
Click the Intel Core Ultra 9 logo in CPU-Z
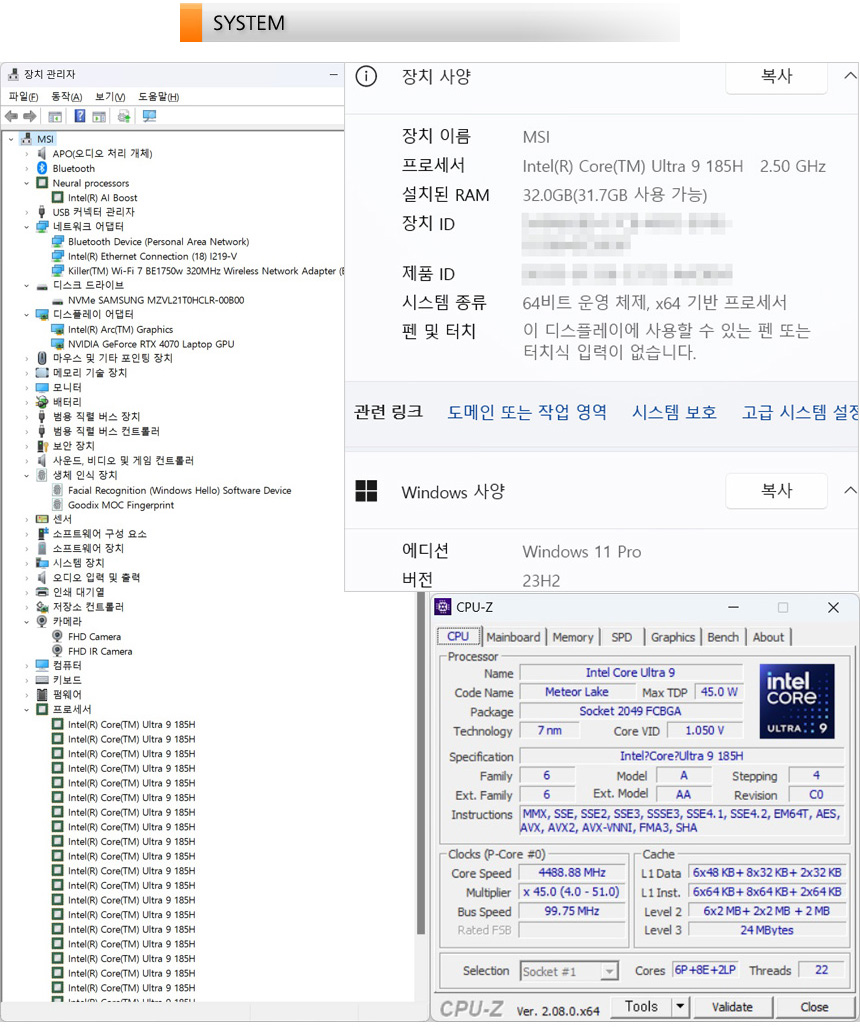[x=797, y=701]
